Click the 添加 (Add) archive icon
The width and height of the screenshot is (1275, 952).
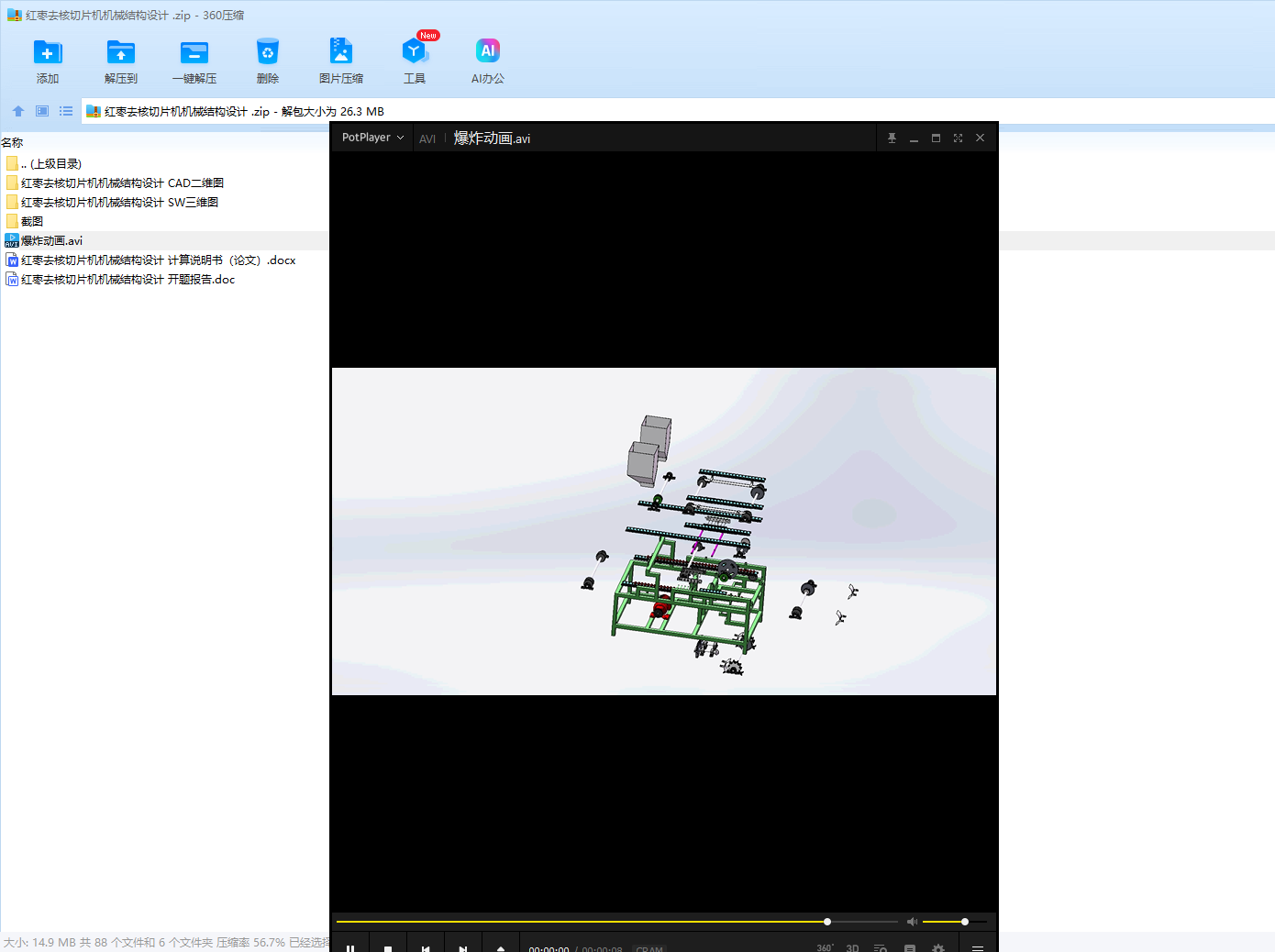point(48,52)
